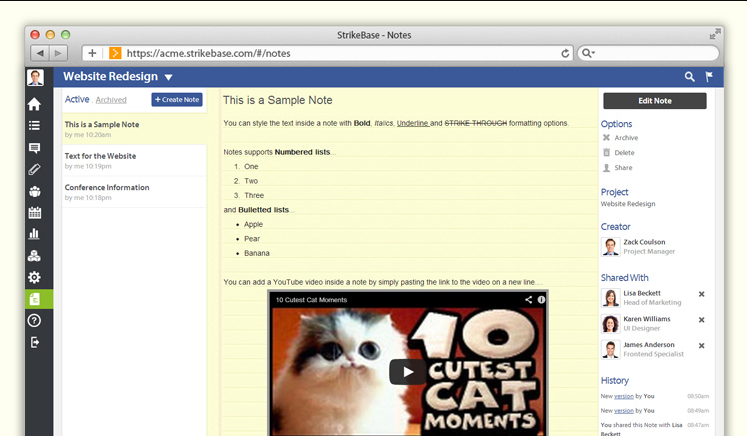This screenshot has height=436, width=747.
Task: Open the discussions speech bubble icon
Action: point(35,148)
